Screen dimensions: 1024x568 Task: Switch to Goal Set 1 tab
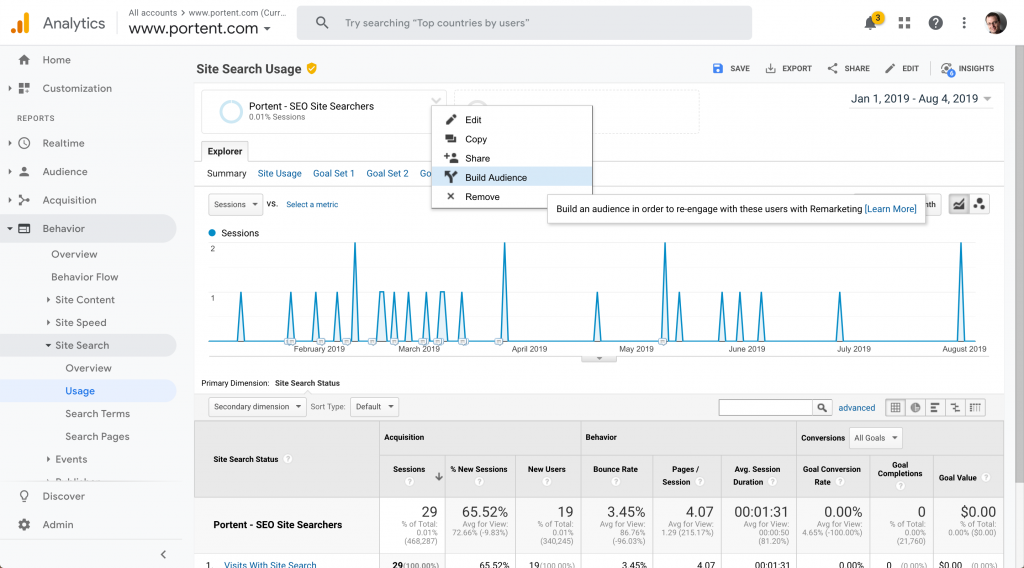click(x=334, y=174)
